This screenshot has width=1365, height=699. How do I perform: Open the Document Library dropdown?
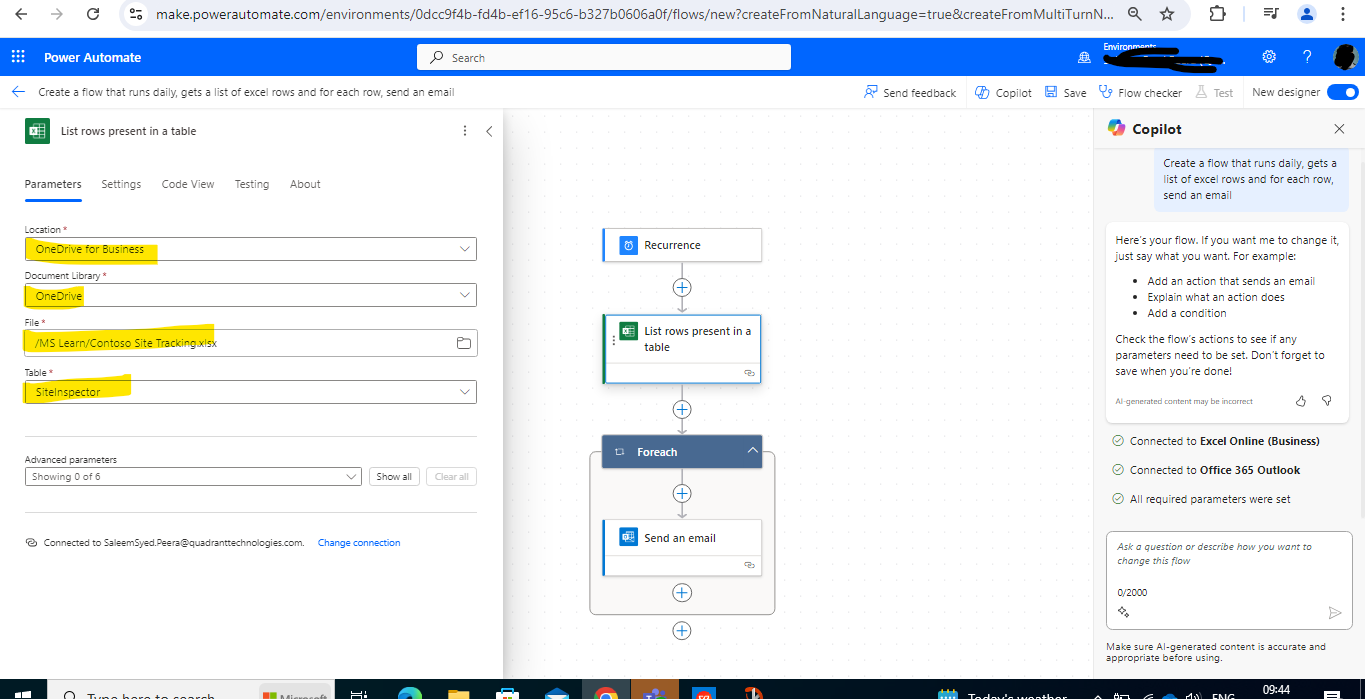coord(251,295)
